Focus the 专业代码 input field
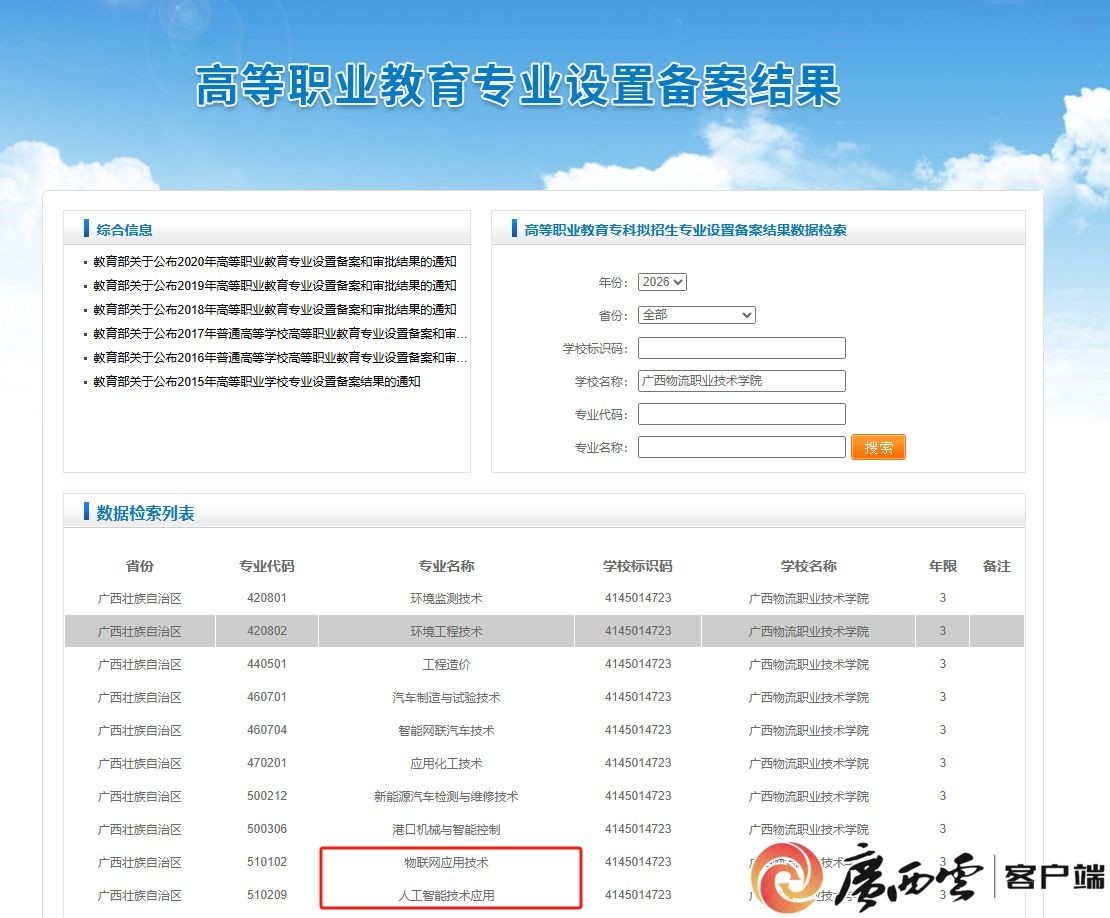The image size is (1110, 918). [x=741, y=414]
